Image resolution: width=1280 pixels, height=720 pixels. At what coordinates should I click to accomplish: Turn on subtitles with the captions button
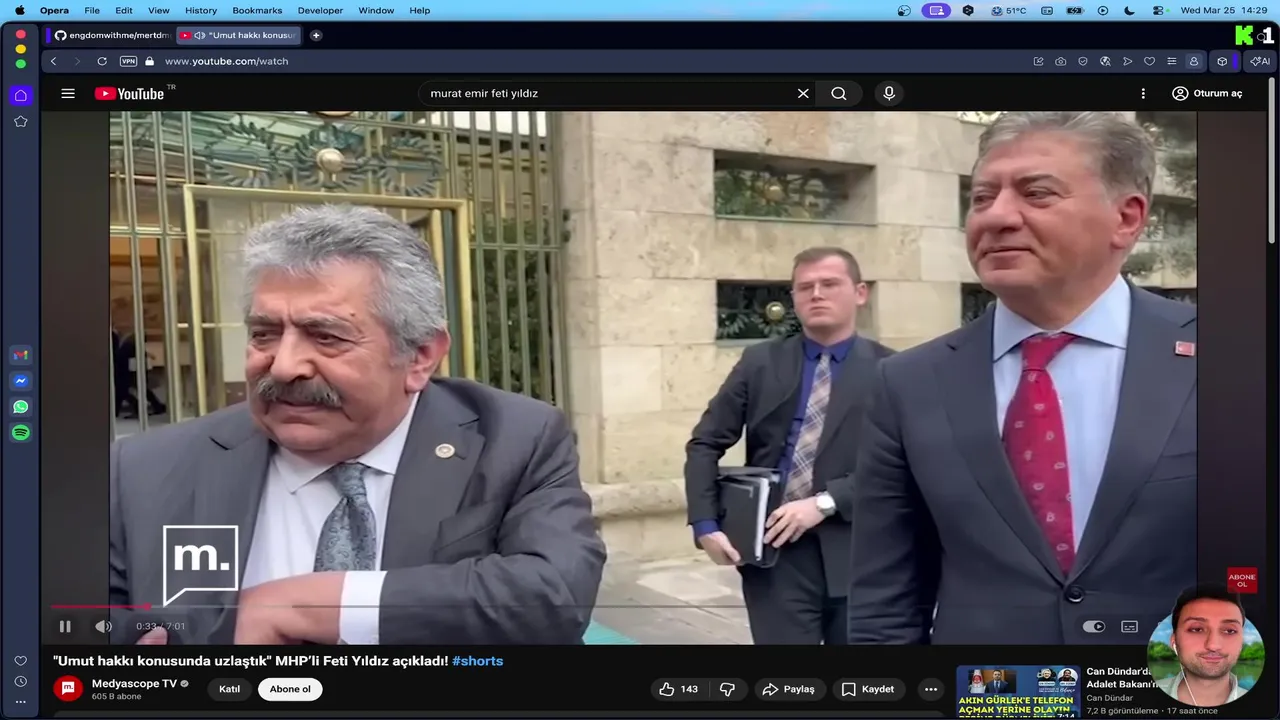1129,627
